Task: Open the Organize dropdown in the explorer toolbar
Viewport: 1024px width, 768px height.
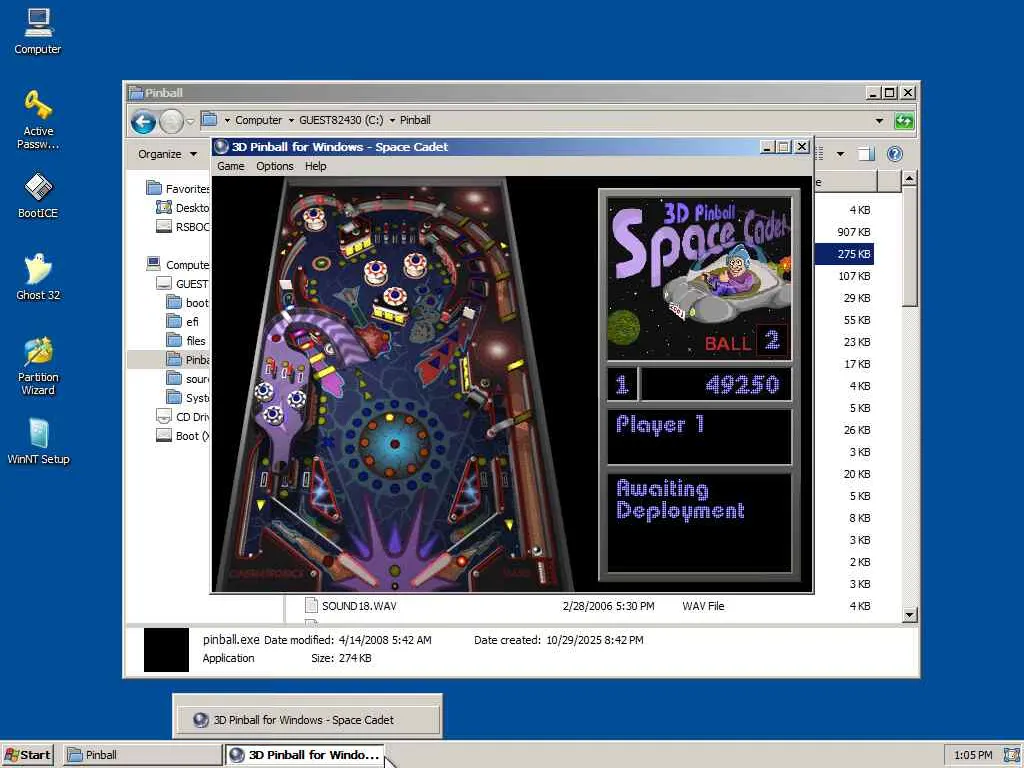Action: tap(167, 154)
